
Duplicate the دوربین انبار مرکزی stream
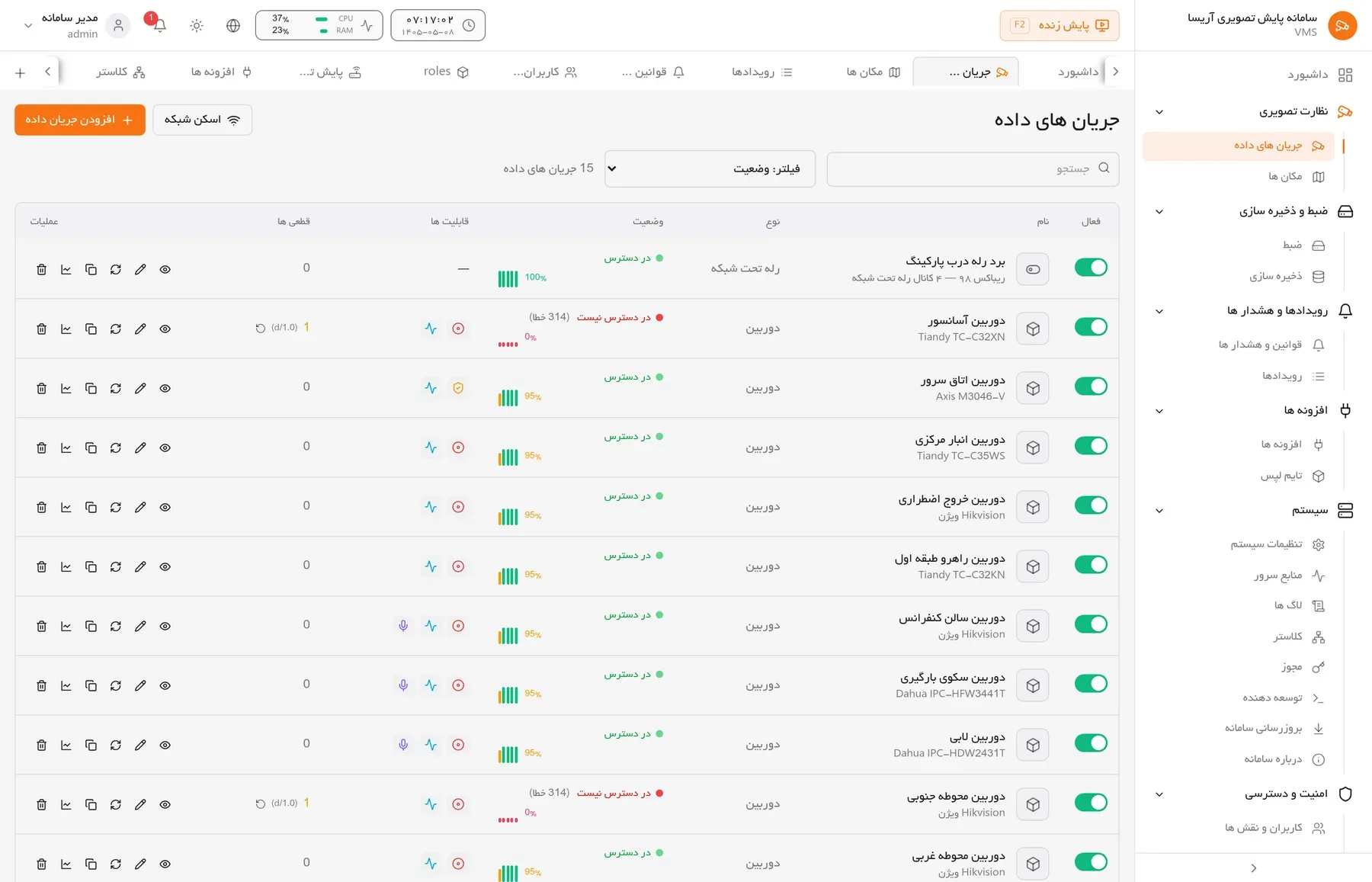click(91, 448)
